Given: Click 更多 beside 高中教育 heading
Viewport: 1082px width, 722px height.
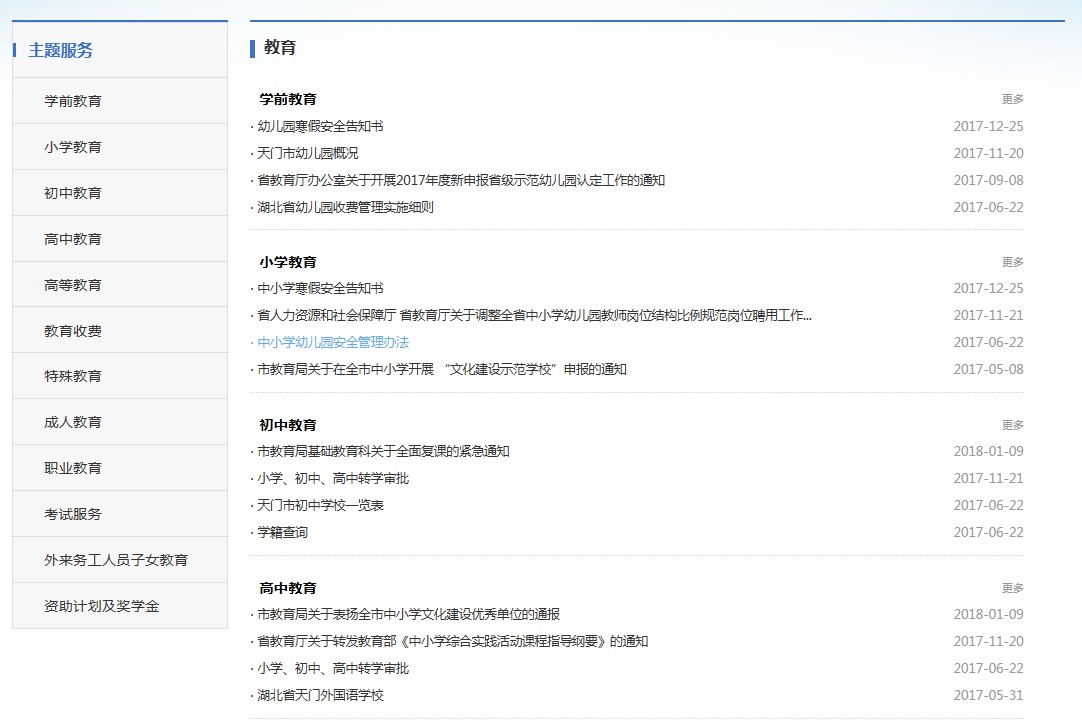Looking at the screenshot, I should (1012, 588).
